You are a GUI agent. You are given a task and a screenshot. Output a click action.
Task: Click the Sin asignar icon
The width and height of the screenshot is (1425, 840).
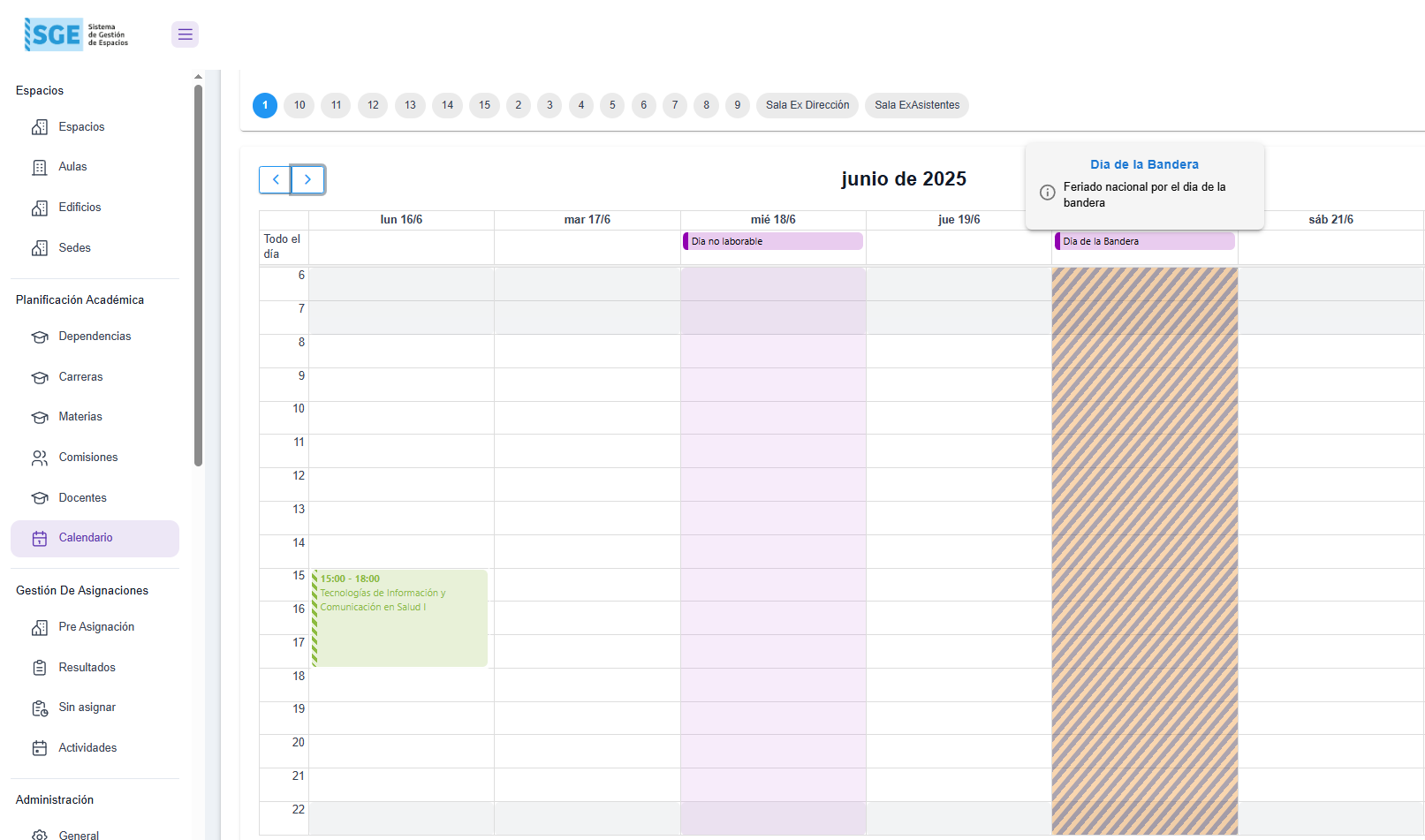[x=40, y=708]
